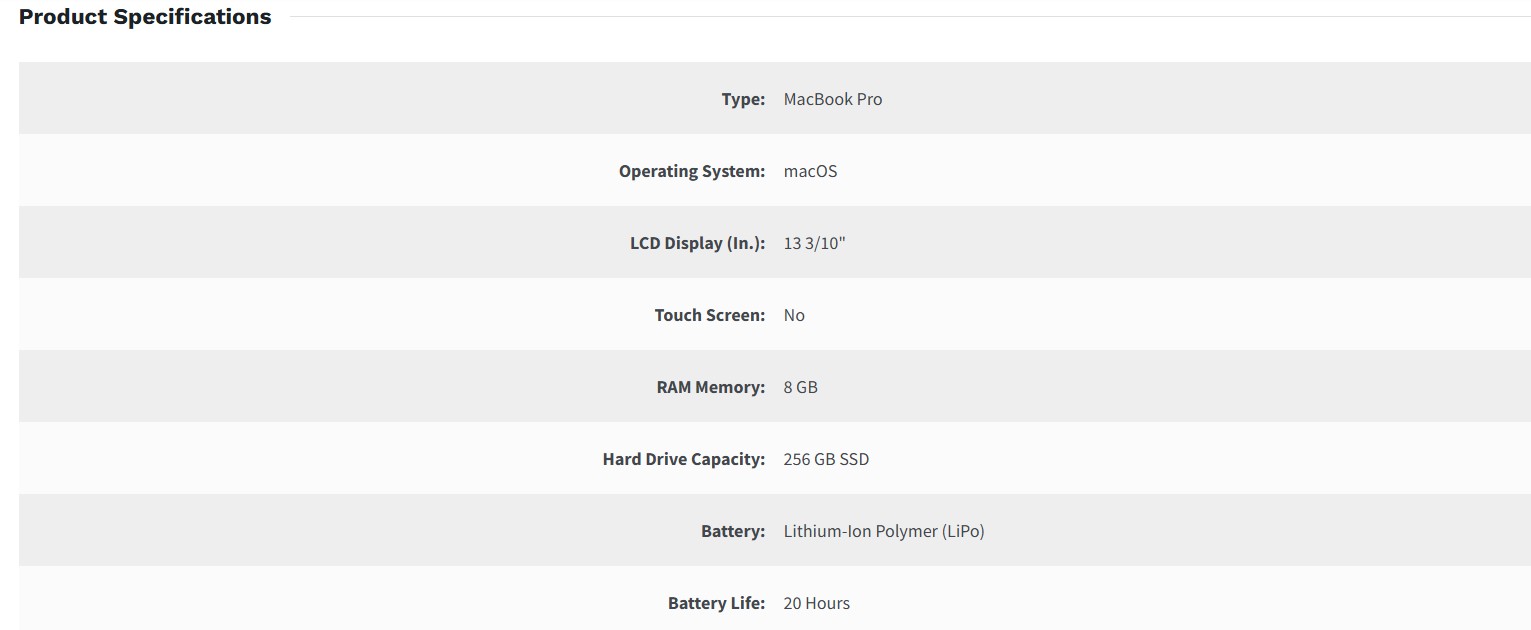Select the MacBook Pro value text

coord(832,99)
